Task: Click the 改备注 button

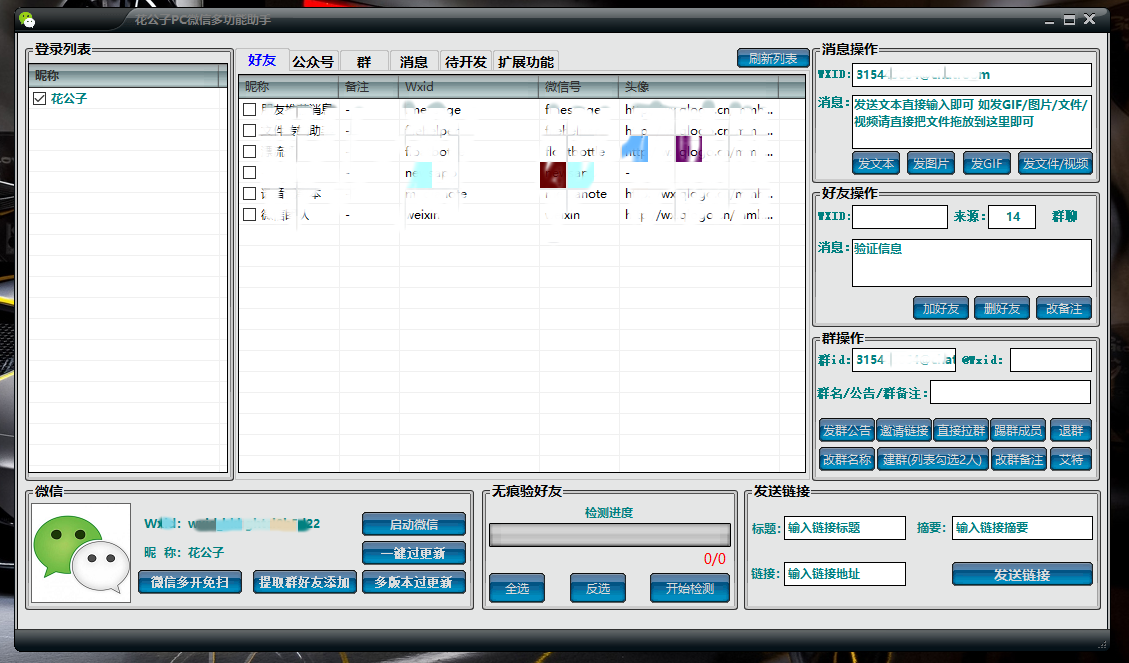Action: coord(1064,308)
